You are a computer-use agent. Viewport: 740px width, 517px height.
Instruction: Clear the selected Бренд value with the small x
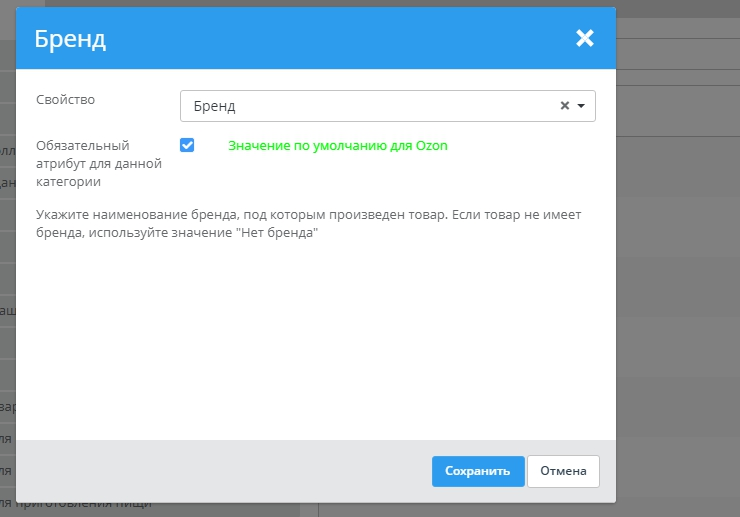[x=564, y=106]
